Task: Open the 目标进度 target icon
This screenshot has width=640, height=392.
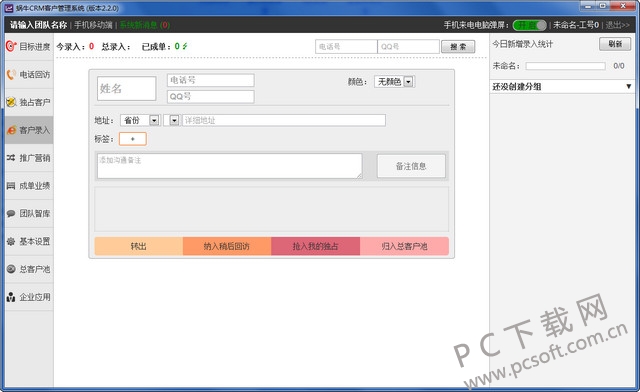Action: click(x=11, y=46)
